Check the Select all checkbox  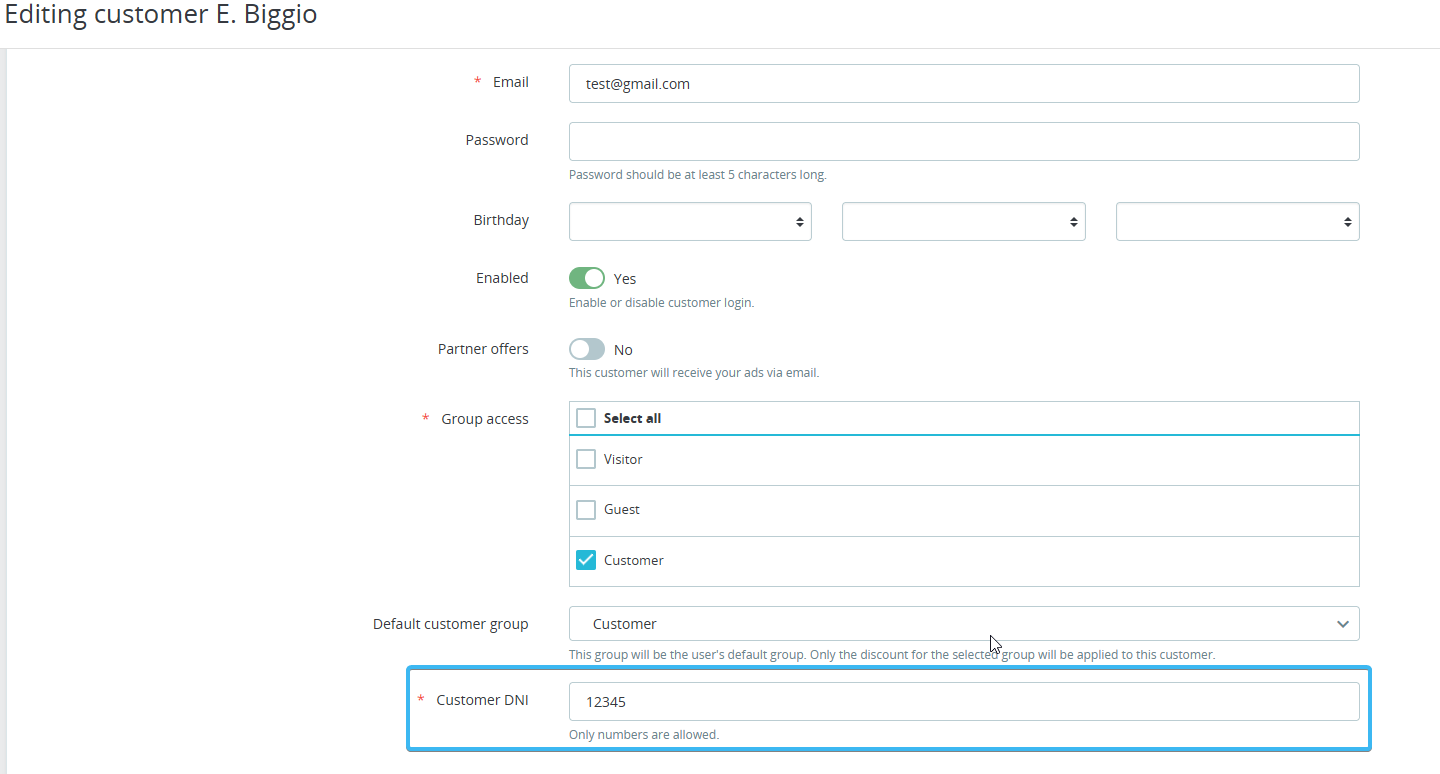[586, 418]
